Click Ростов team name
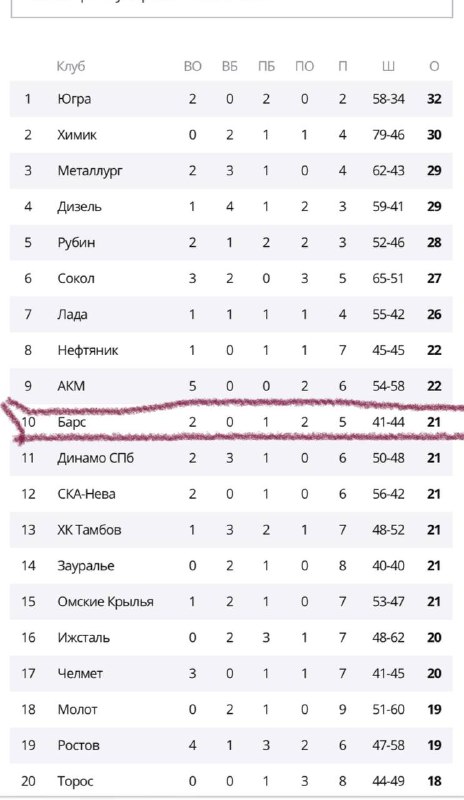 [x=78, y=745]
